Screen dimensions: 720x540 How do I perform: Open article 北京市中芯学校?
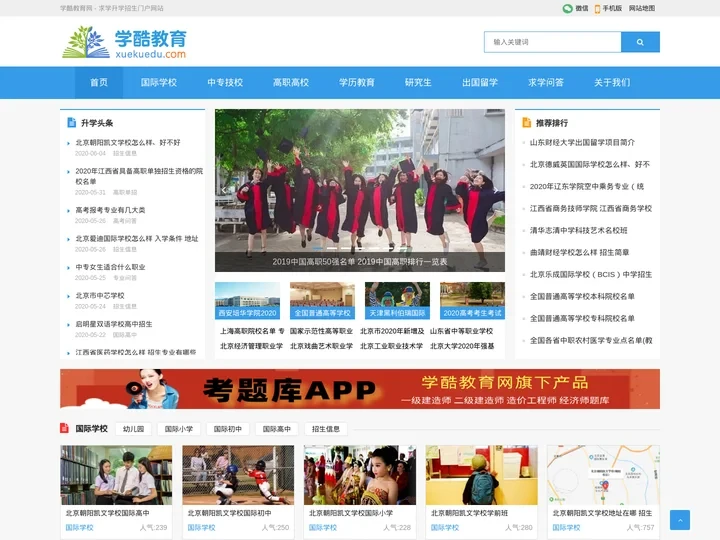(100, 295)
